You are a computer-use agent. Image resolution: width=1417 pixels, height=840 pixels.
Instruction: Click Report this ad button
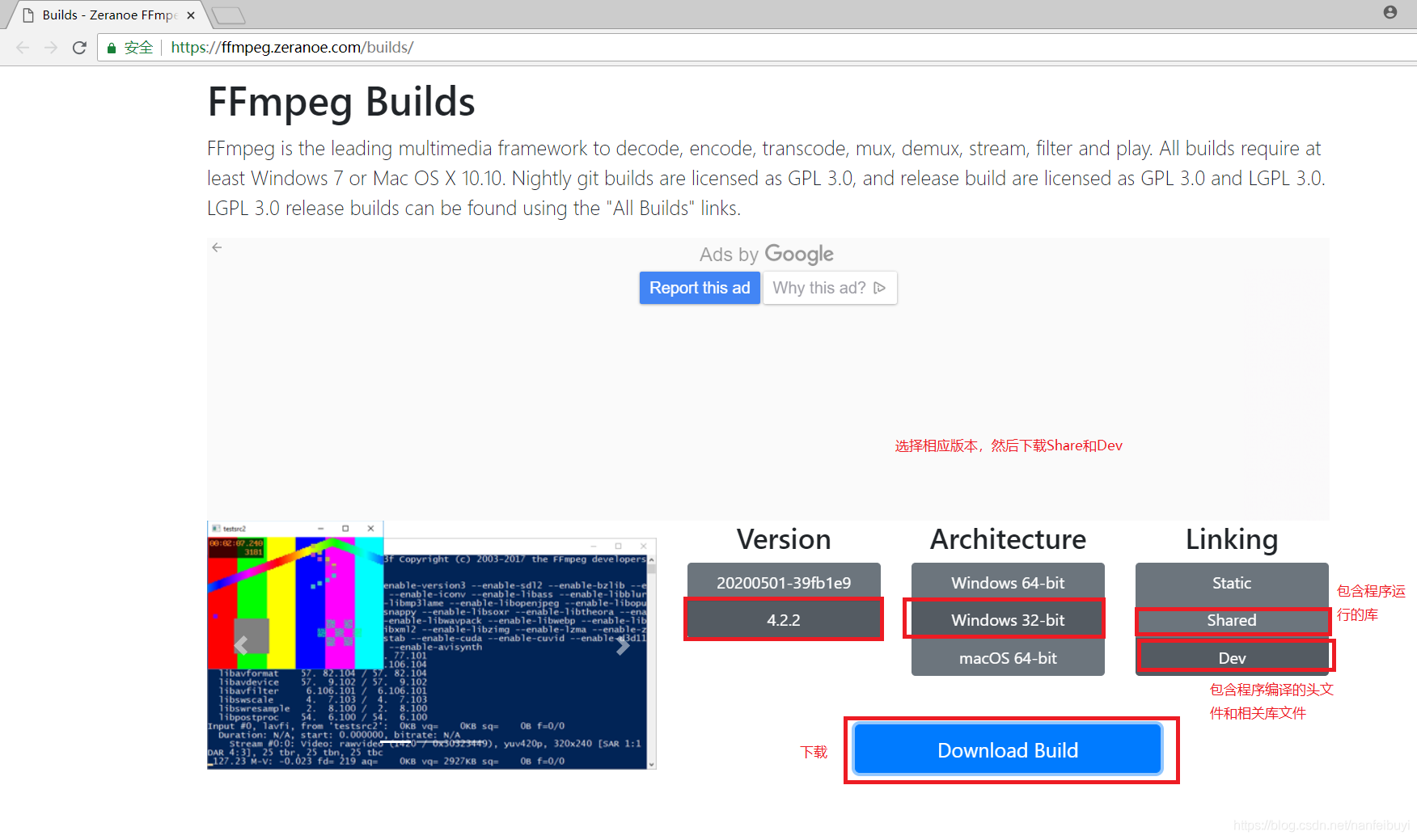700,288
